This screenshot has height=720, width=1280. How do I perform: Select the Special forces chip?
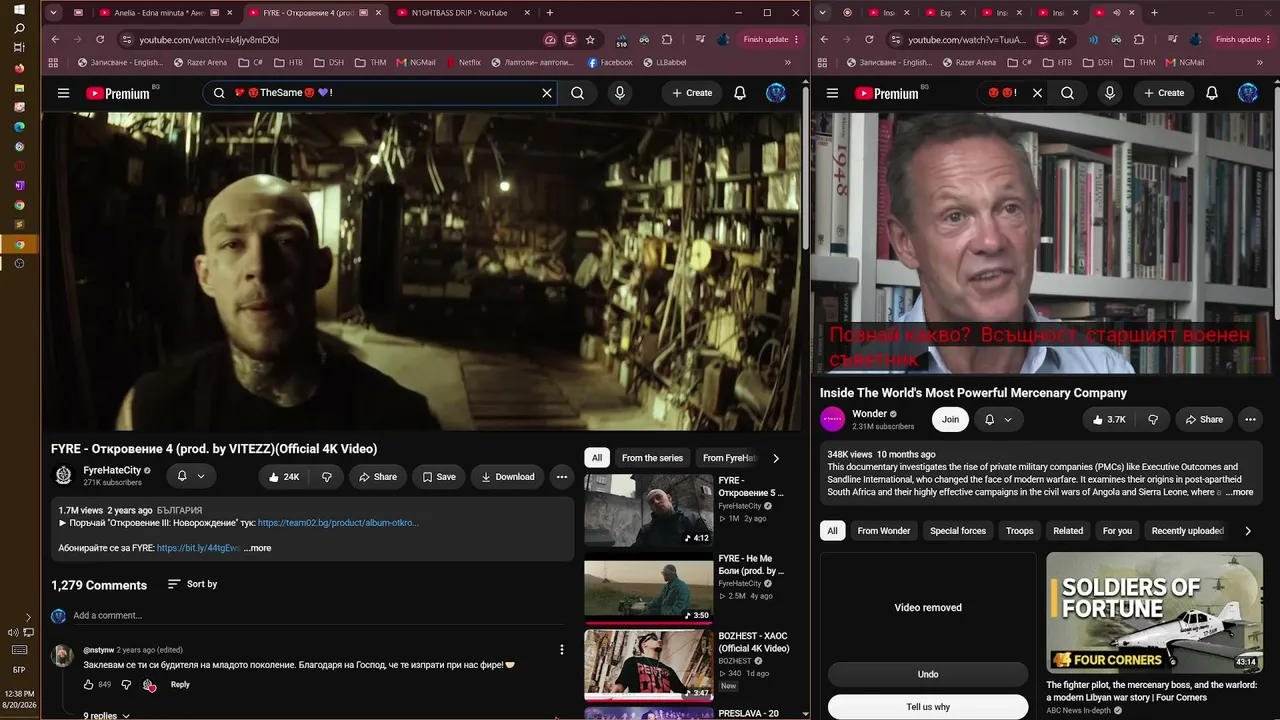958,531
